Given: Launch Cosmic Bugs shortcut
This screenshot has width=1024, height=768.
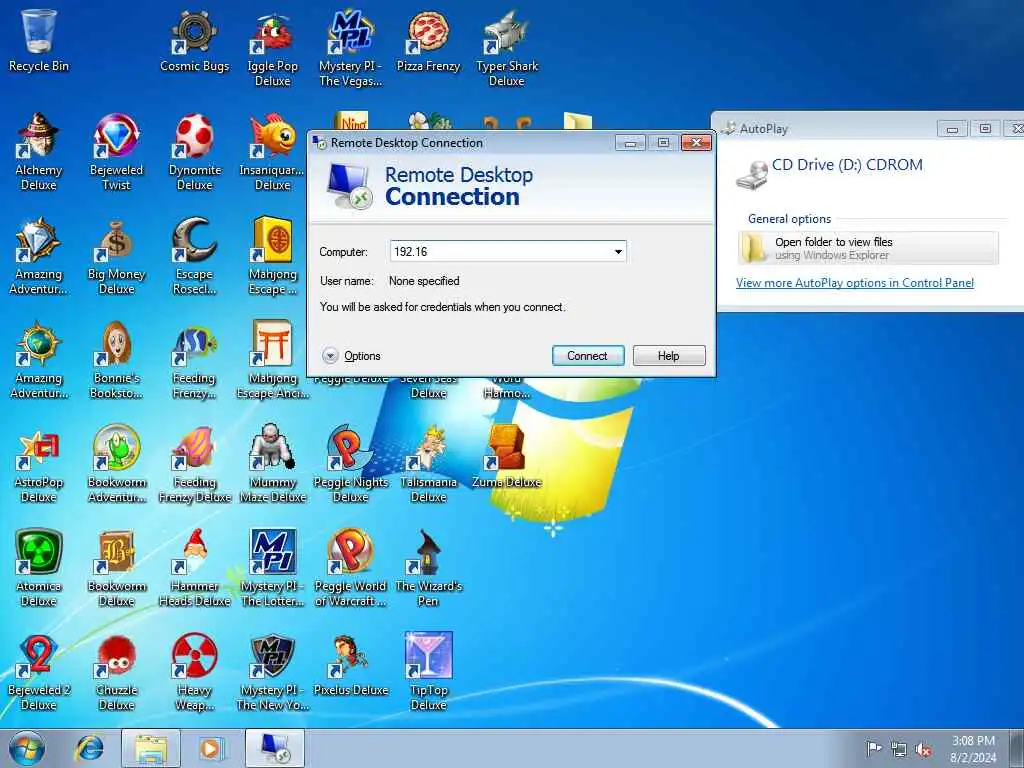Looking at the screenshot, I should click(194, 40).
